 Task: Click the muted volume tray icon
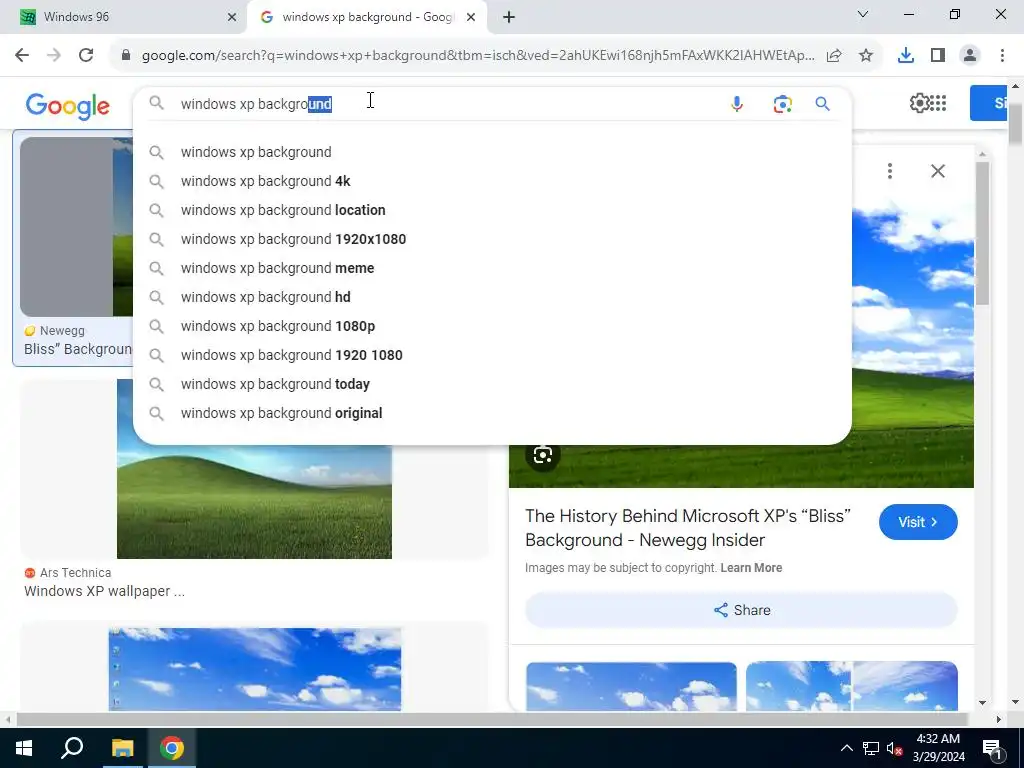click(x=894, y=748)
